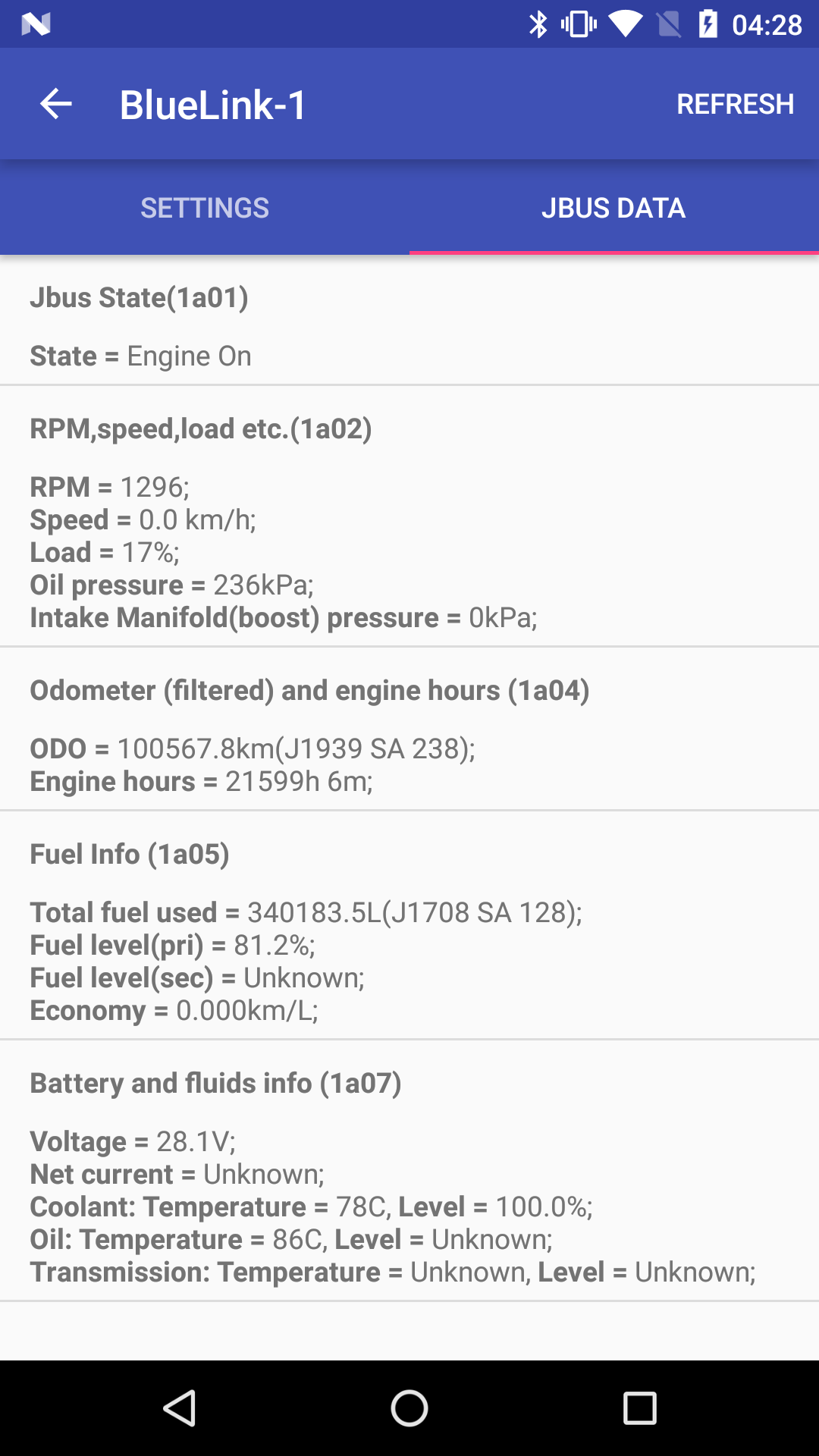Tap the 04:28 clock in status bar
This screenshot has height=1456, width=819.
767,25
